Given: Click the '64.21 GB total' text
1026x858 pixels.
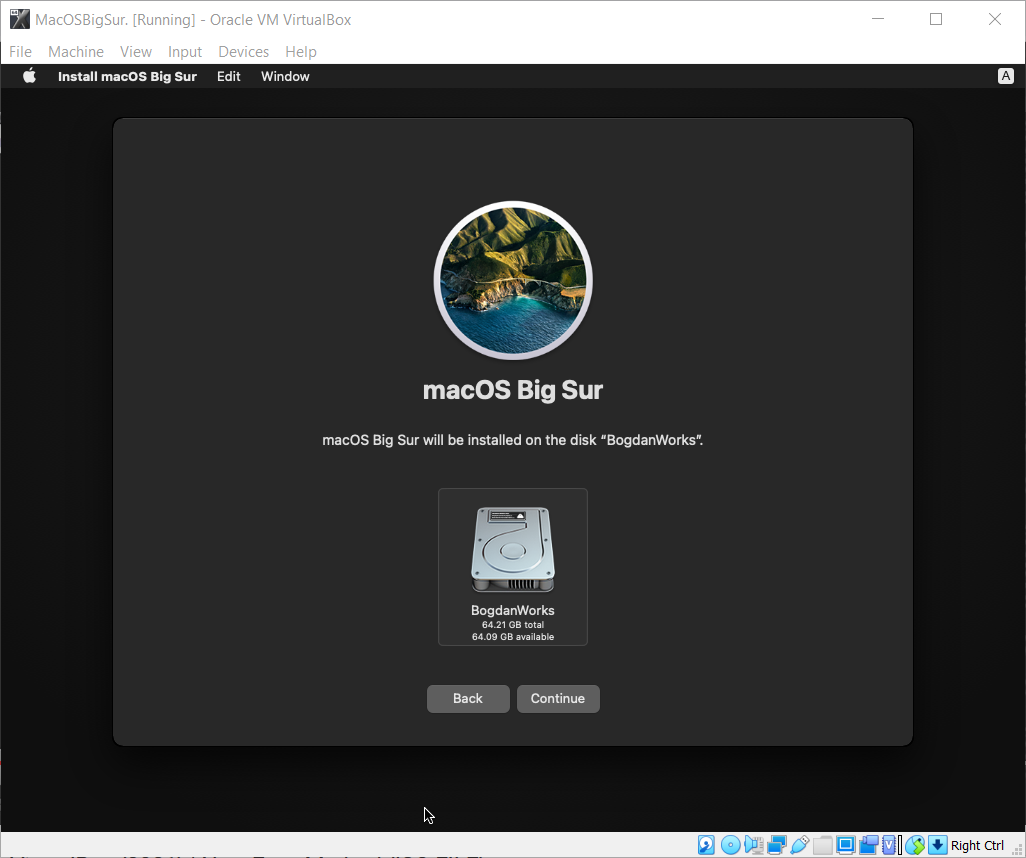Looking at the screenshot, I should click(513, 625).
